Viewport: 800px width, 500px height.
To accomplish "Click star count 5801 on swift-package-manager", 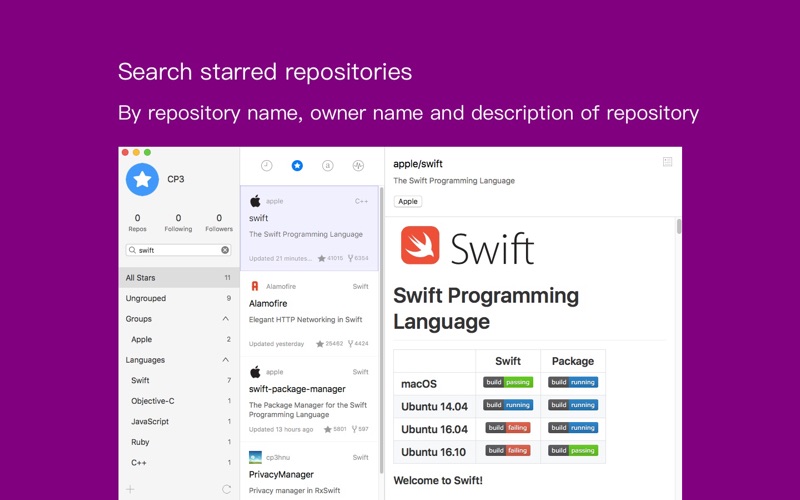I will coord(335,429).
